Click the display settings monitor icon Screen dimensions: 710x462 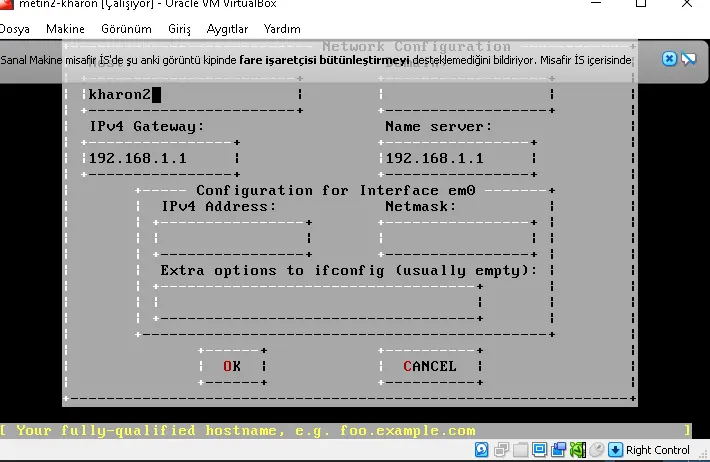pos(539,450)
